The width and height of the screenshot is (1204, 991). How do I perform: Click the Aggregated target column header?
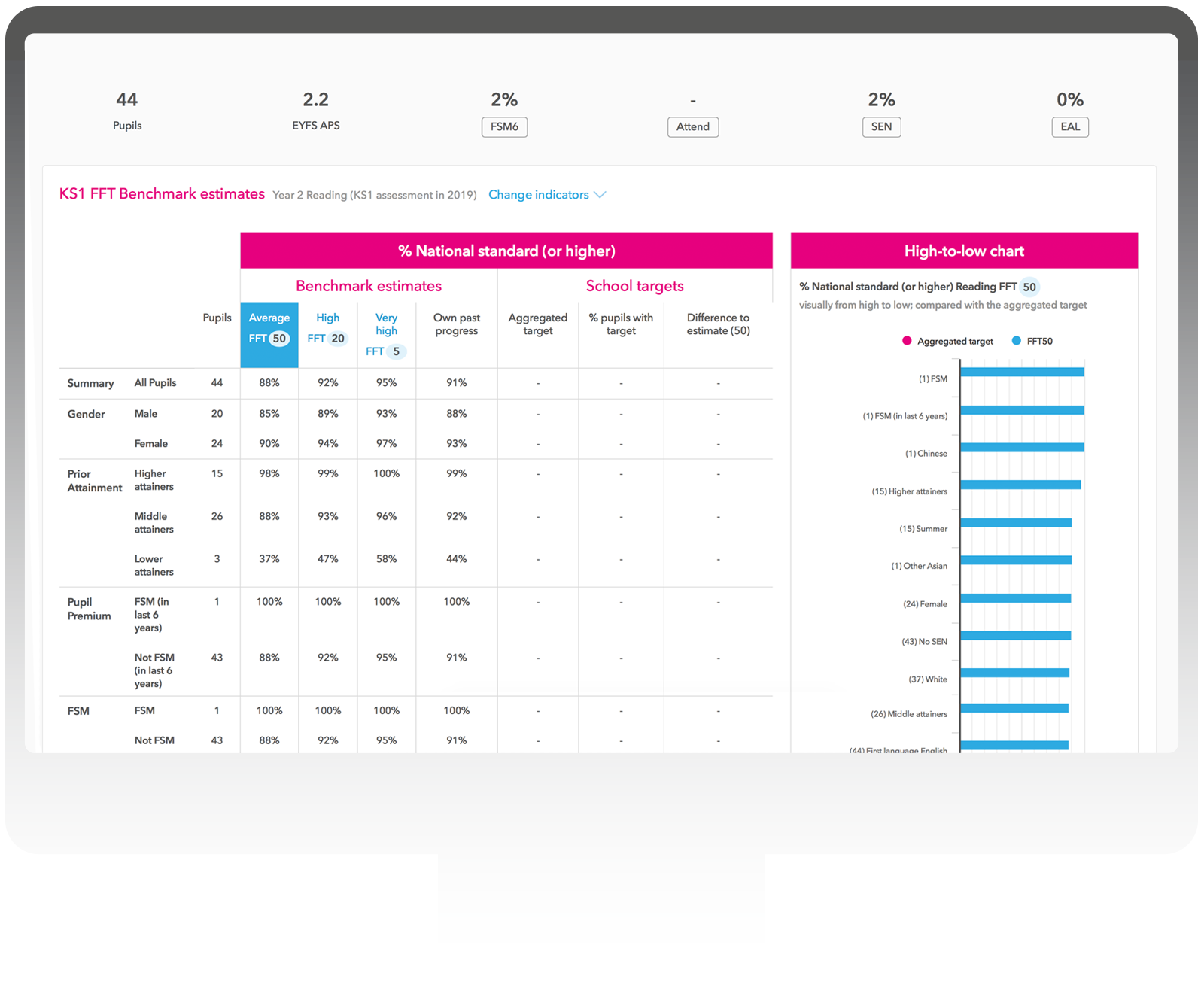click(x=537, y=324)
